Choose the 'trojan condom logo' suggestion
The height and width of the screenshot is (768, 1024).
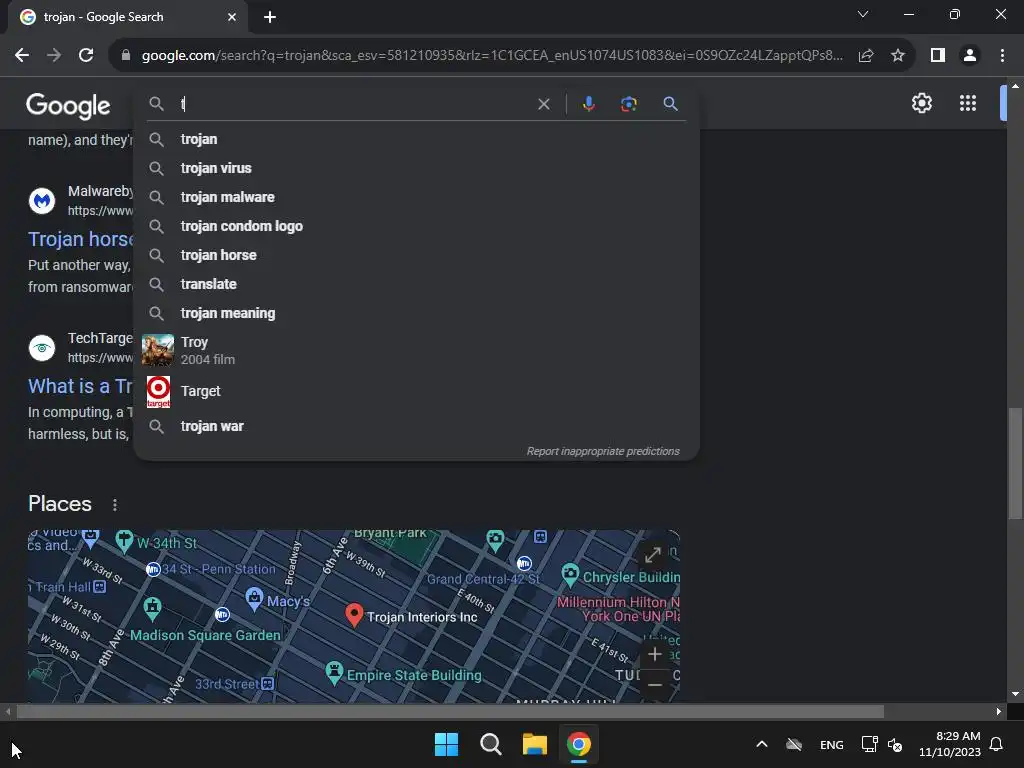coord(416,226)
